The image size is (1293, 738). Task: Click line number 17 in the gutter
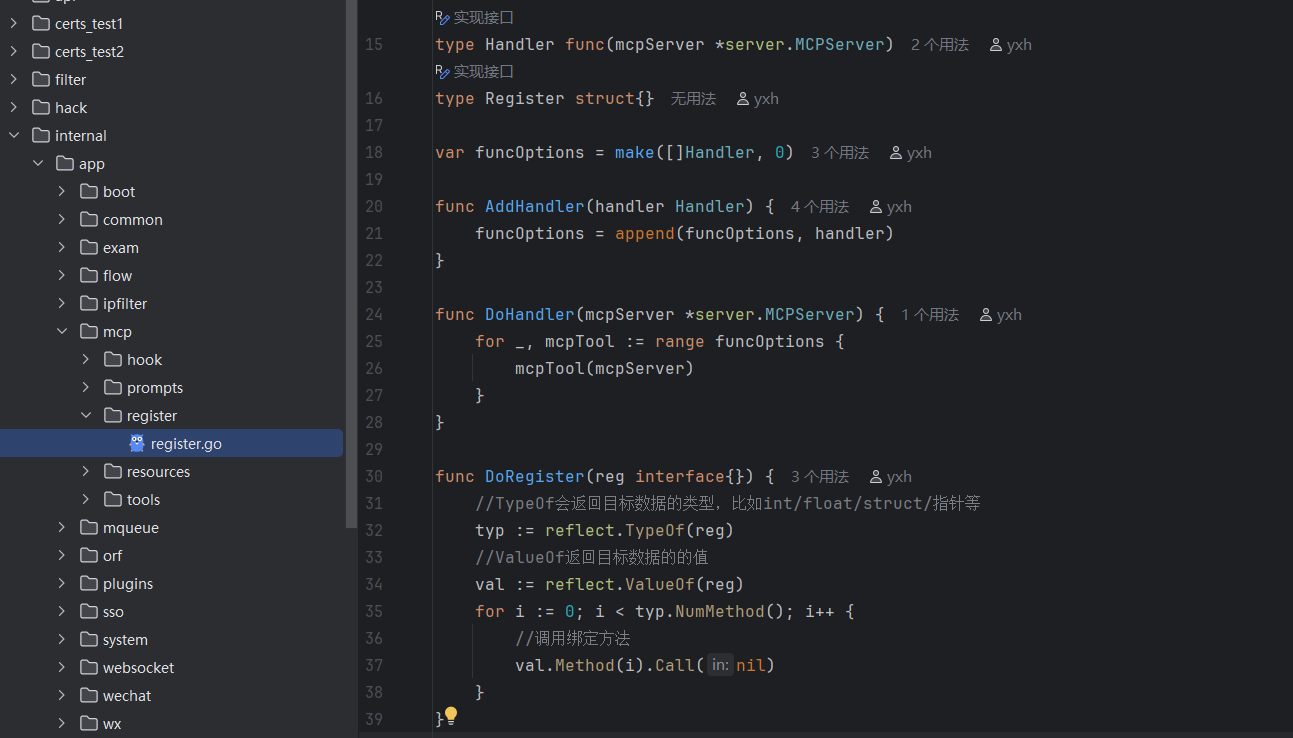point(374,126)
